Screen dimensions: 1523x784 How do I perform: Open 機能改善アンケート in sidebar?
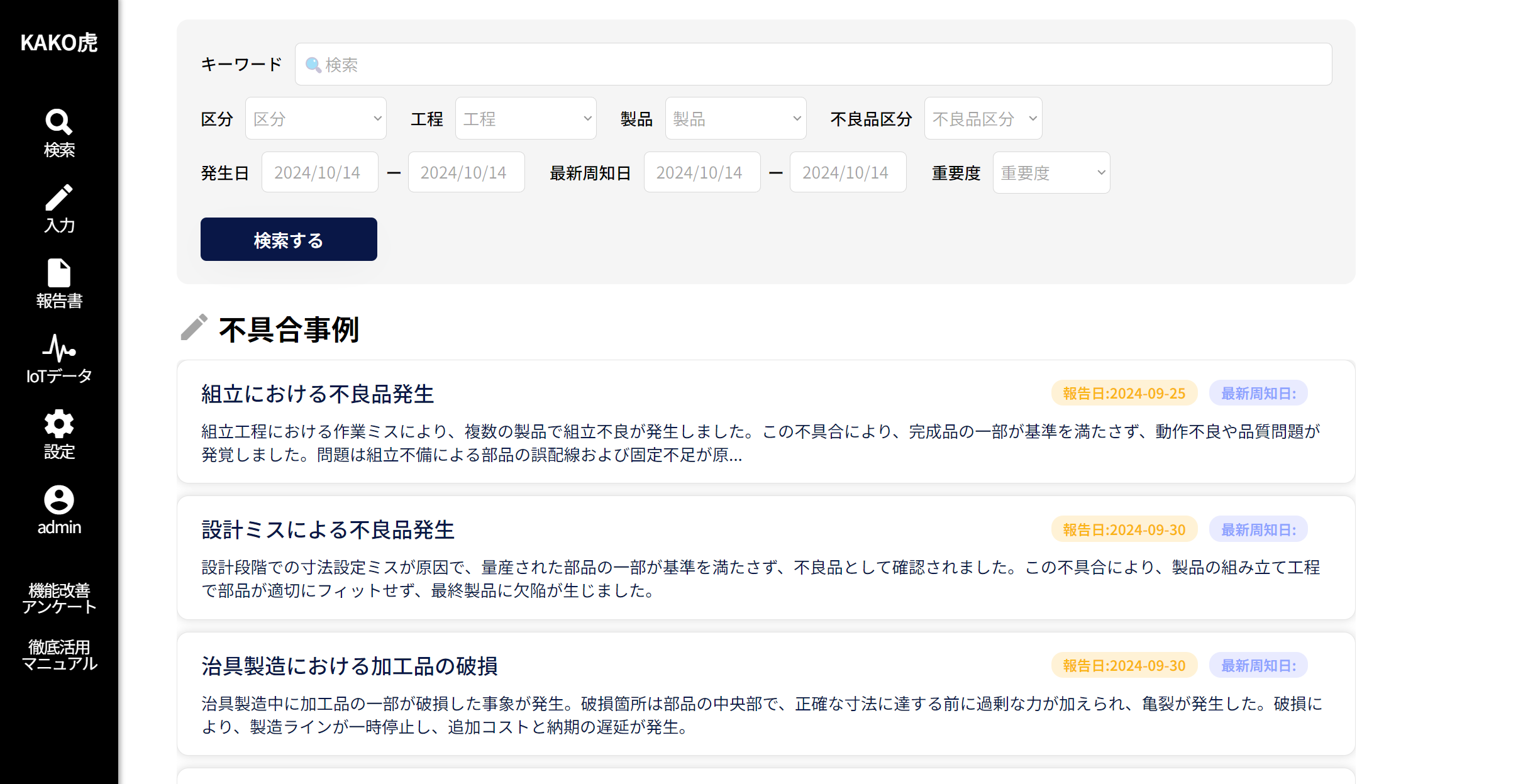point(58,599)
